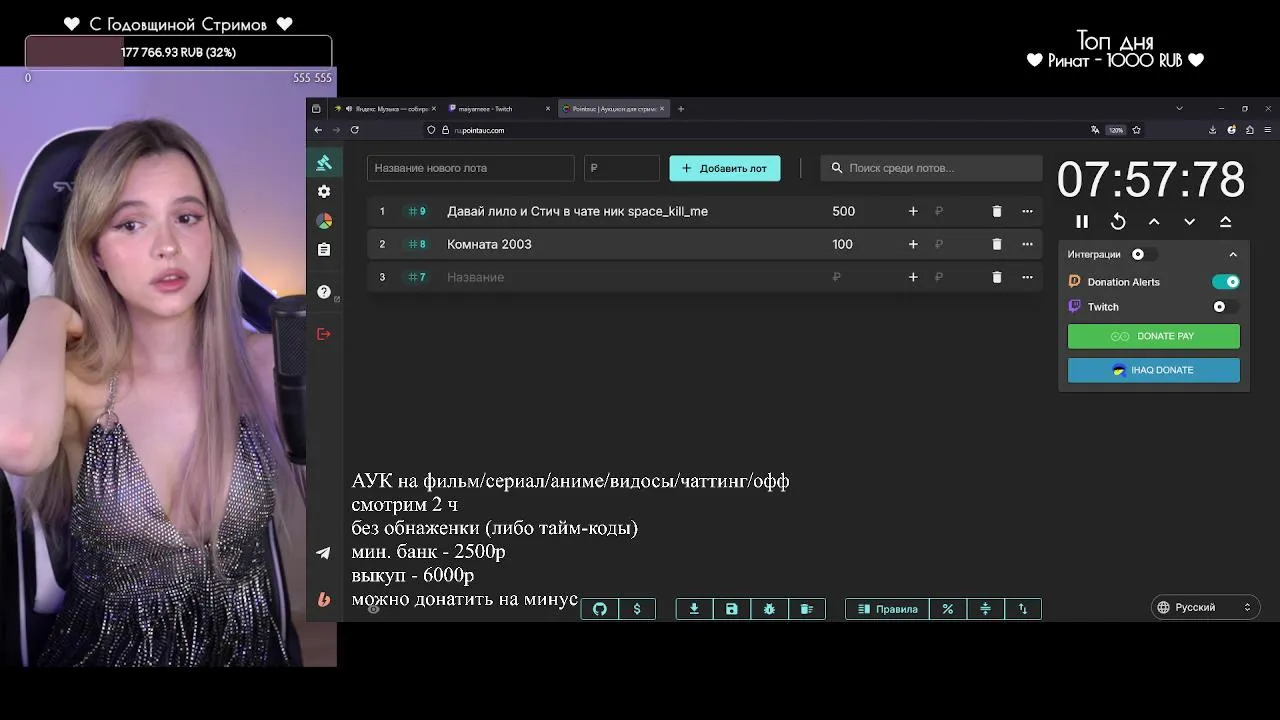Click the browser translate page icon
The image size is (1280, 720).
click(x=1095, y=130)
